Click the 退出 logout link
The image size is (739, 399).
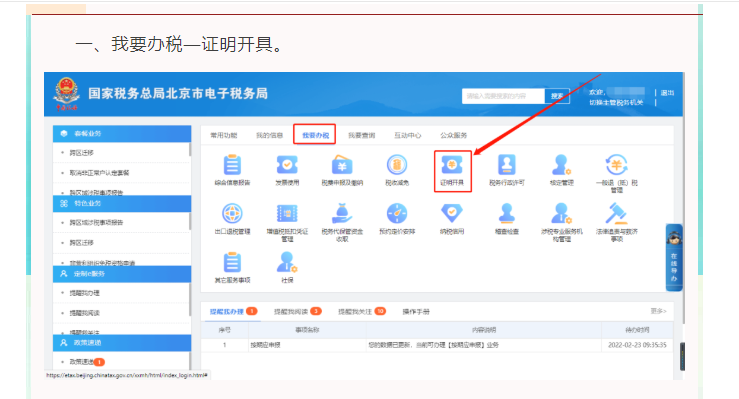667,93
